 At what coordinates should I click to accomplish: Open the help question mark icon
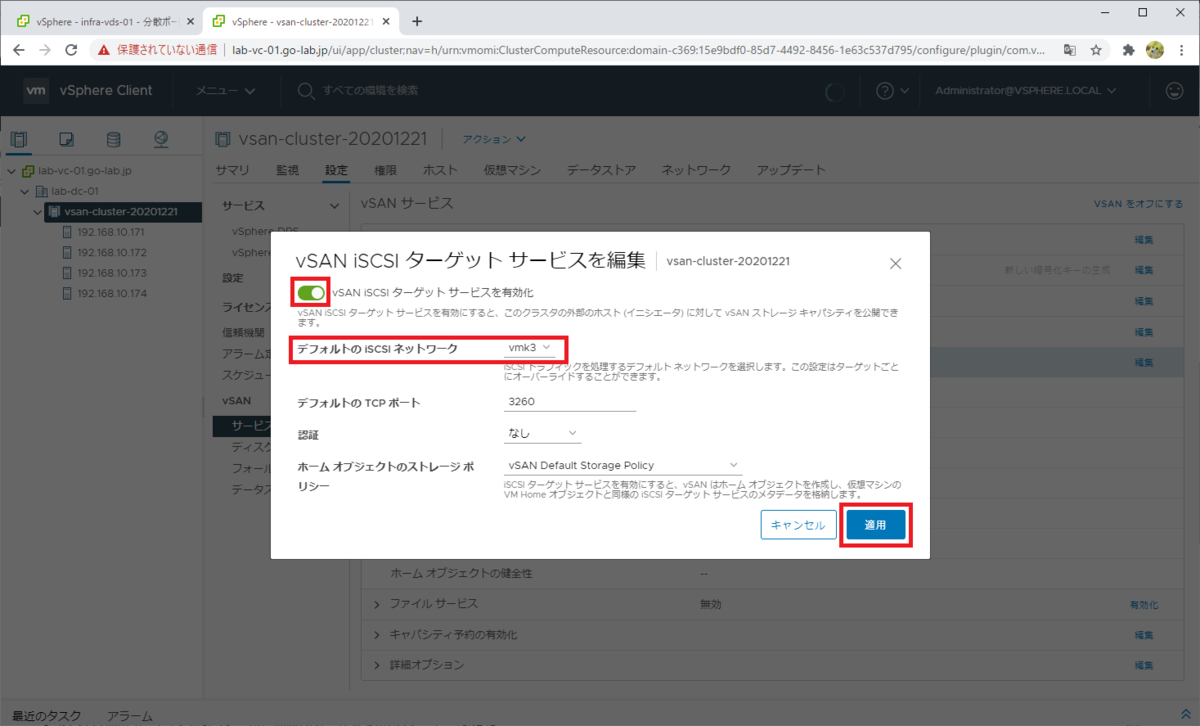tap(885, 91)
